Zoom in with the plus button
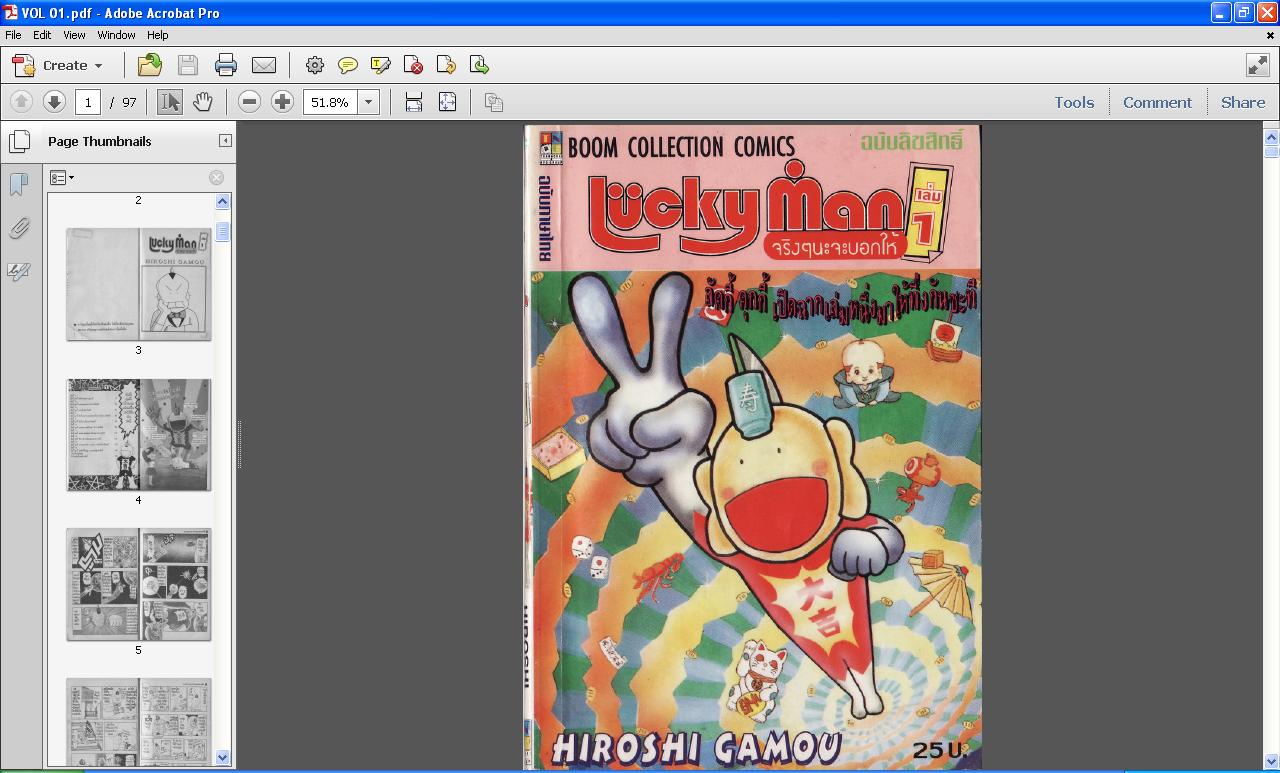Screen dimensions: 1280x773 click(x=283, y=101)
